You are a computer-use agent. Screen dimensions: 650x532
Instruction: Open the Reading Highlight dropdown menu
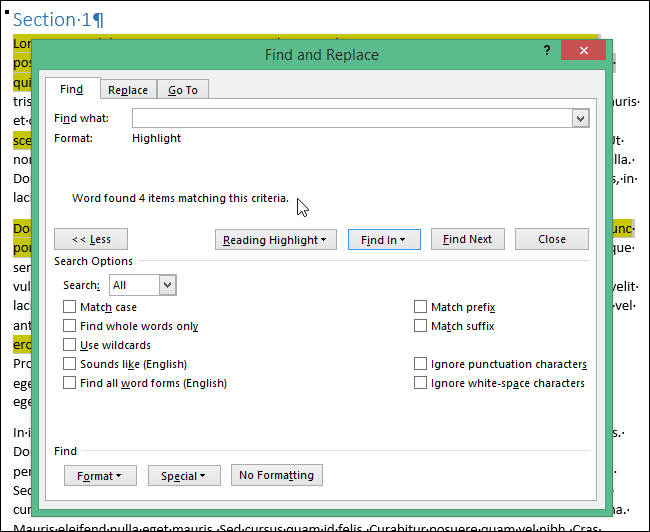pos(276,240)
